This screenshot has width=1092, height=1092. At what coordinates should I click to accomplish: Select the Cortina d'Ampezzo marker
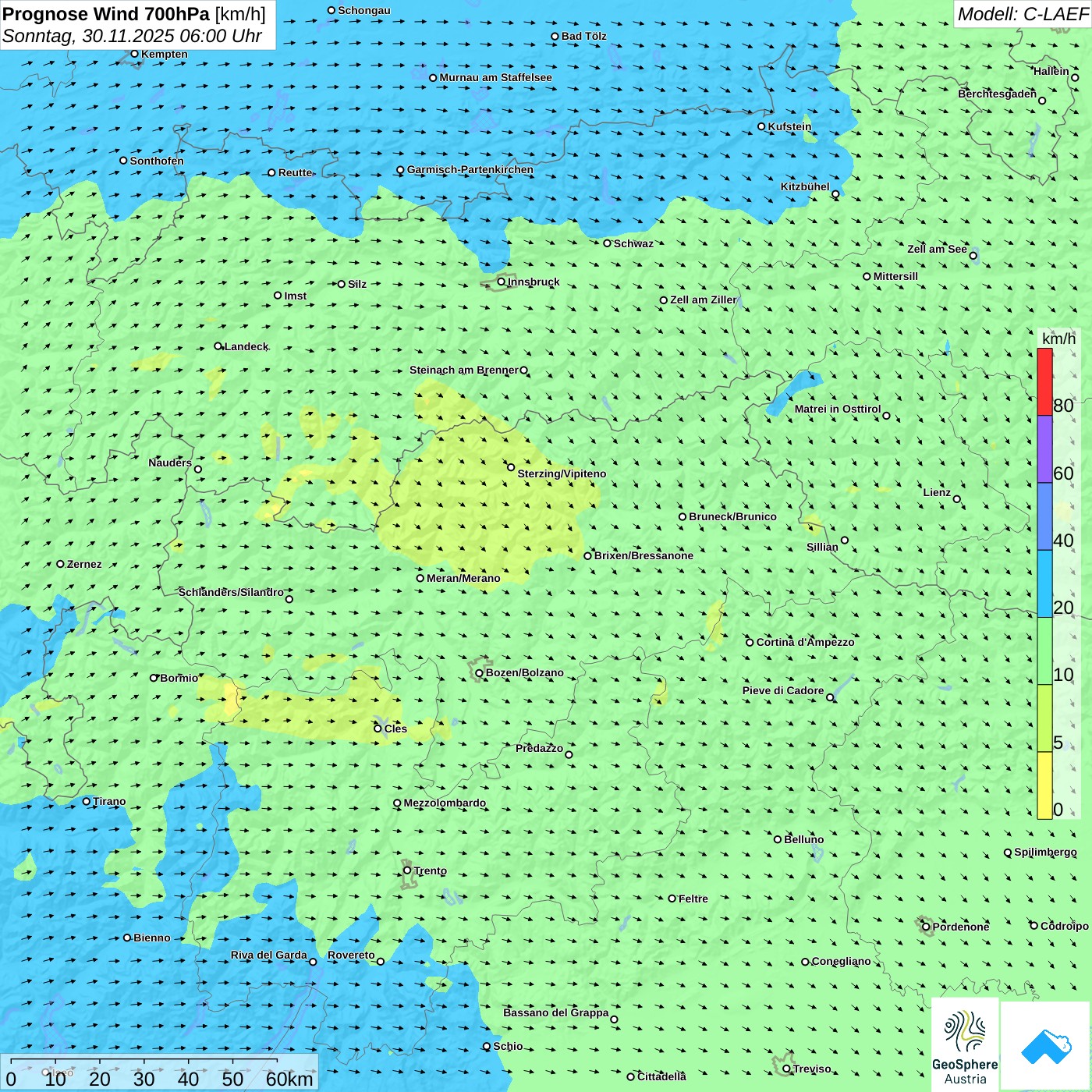click(750, 643)
